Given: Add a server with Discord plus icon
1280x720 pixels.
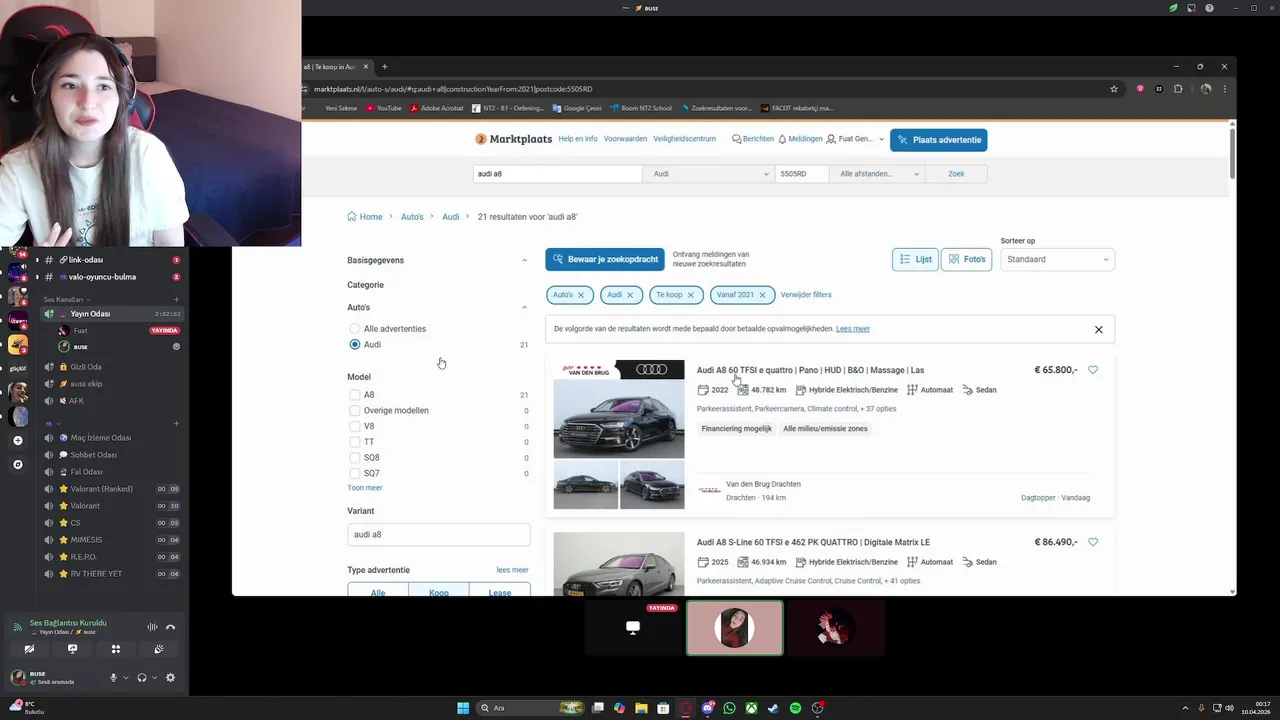Looking at the screenshot, I should click(x=17, y=441).
